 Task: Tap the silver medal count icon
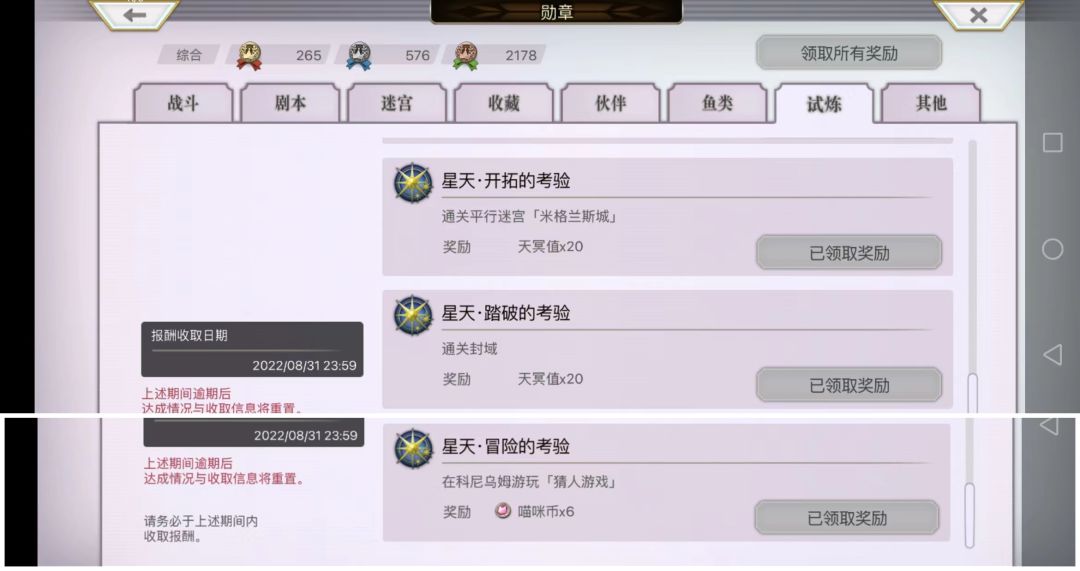tap(359, 55)
